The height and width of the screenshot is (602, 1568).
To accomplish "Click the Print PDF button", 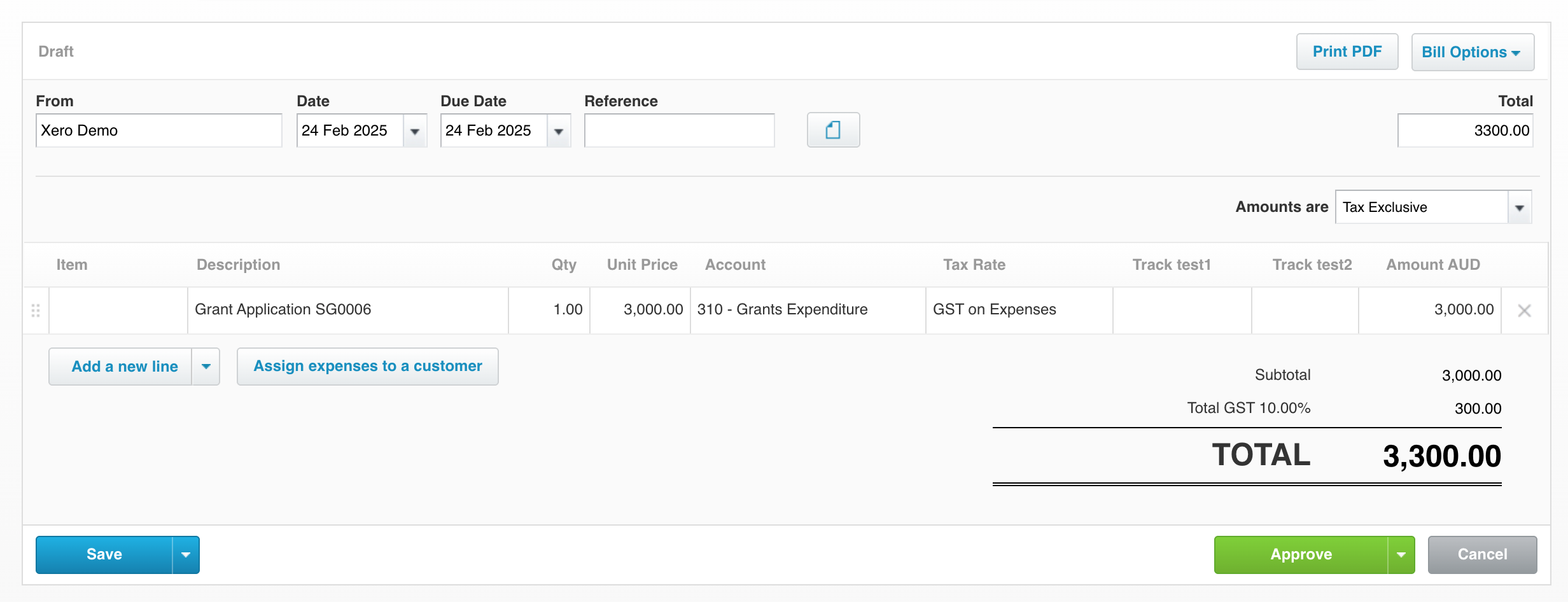I will pyautogui.click(x=1347, y=52).
